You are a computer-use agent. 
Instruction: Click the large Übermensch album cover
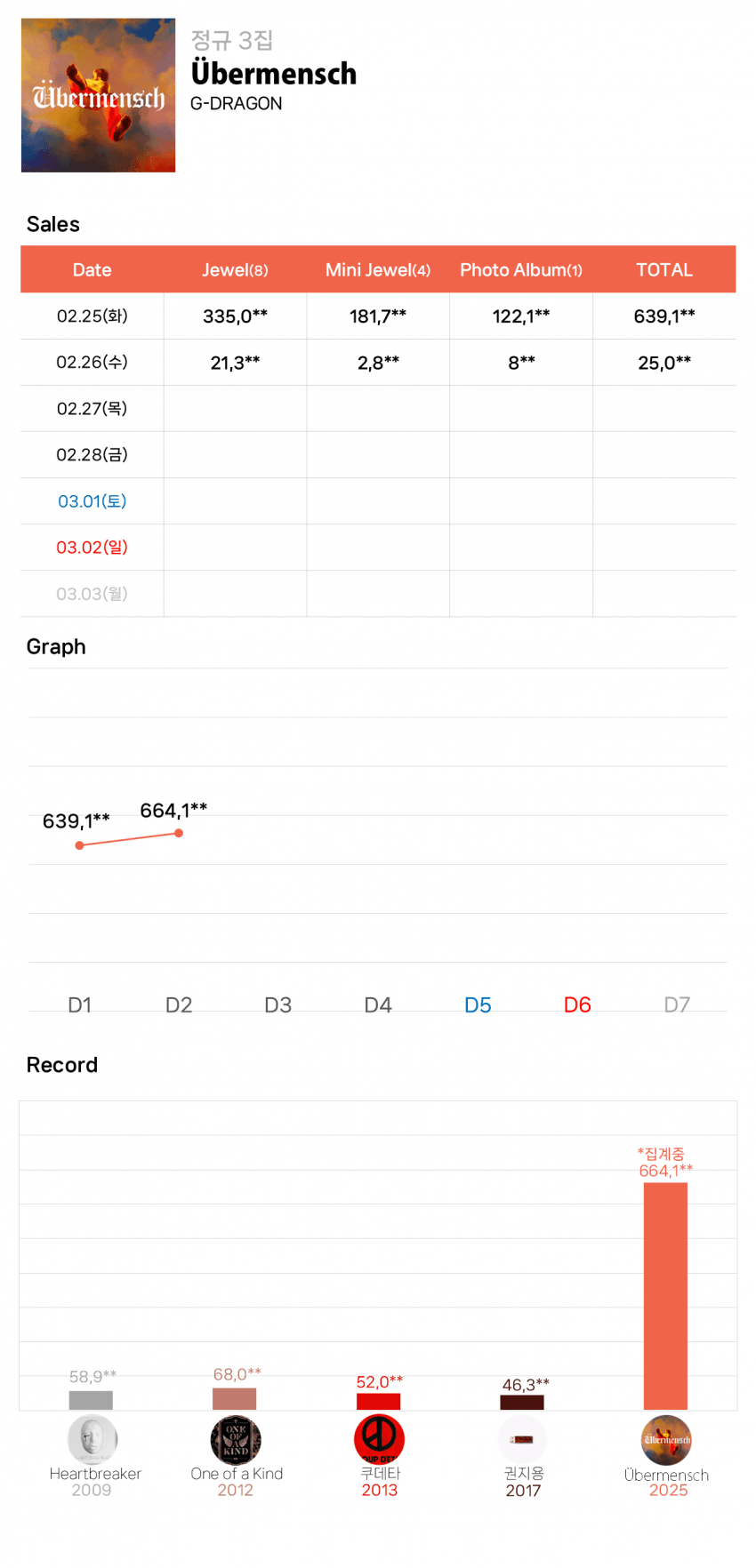(x=98, y=95)
